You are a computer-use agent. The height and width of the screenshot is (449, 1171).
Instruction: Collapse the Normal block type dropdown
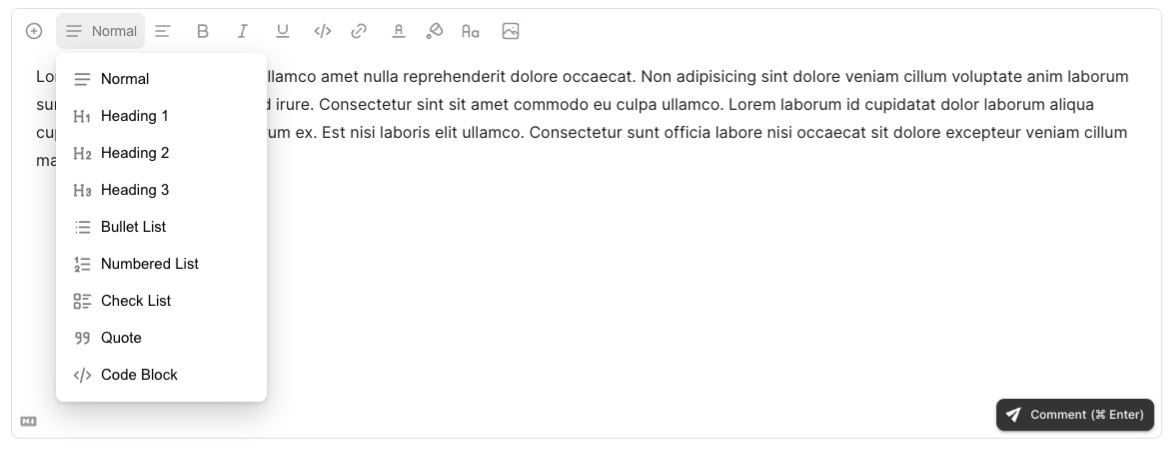[100, 31]
